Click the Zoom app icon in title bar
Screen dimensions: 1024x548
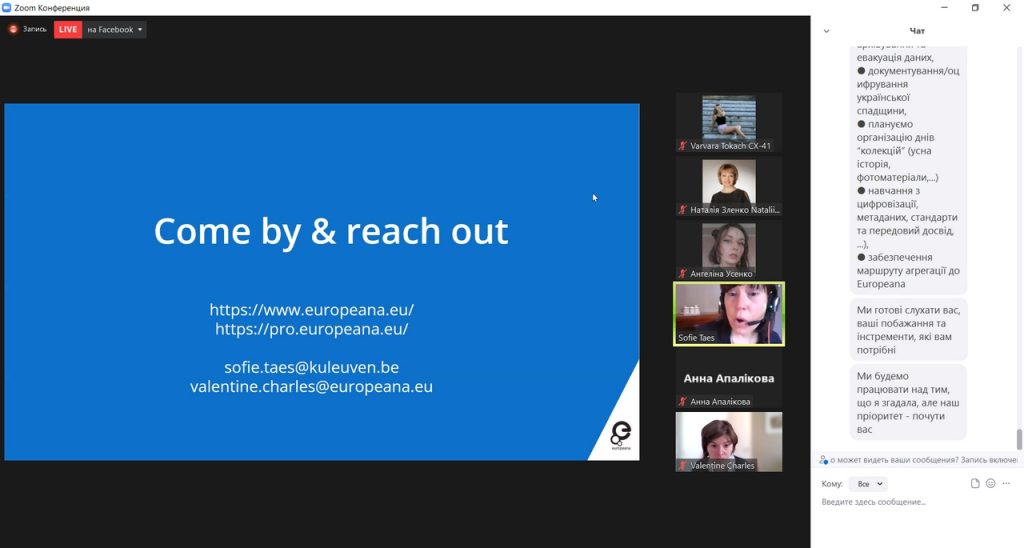click(x=7, y=8)
